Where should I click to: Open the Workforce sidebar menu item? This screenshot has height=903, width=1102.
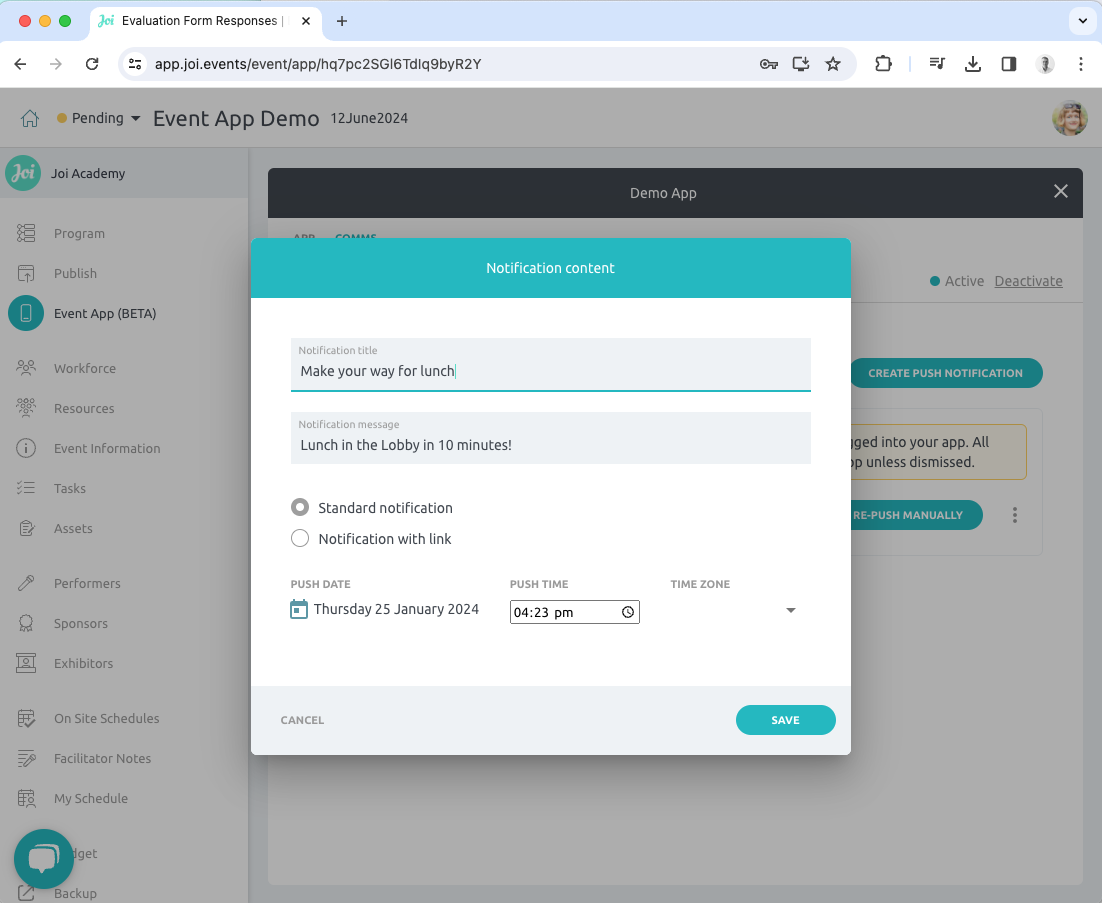84,368
